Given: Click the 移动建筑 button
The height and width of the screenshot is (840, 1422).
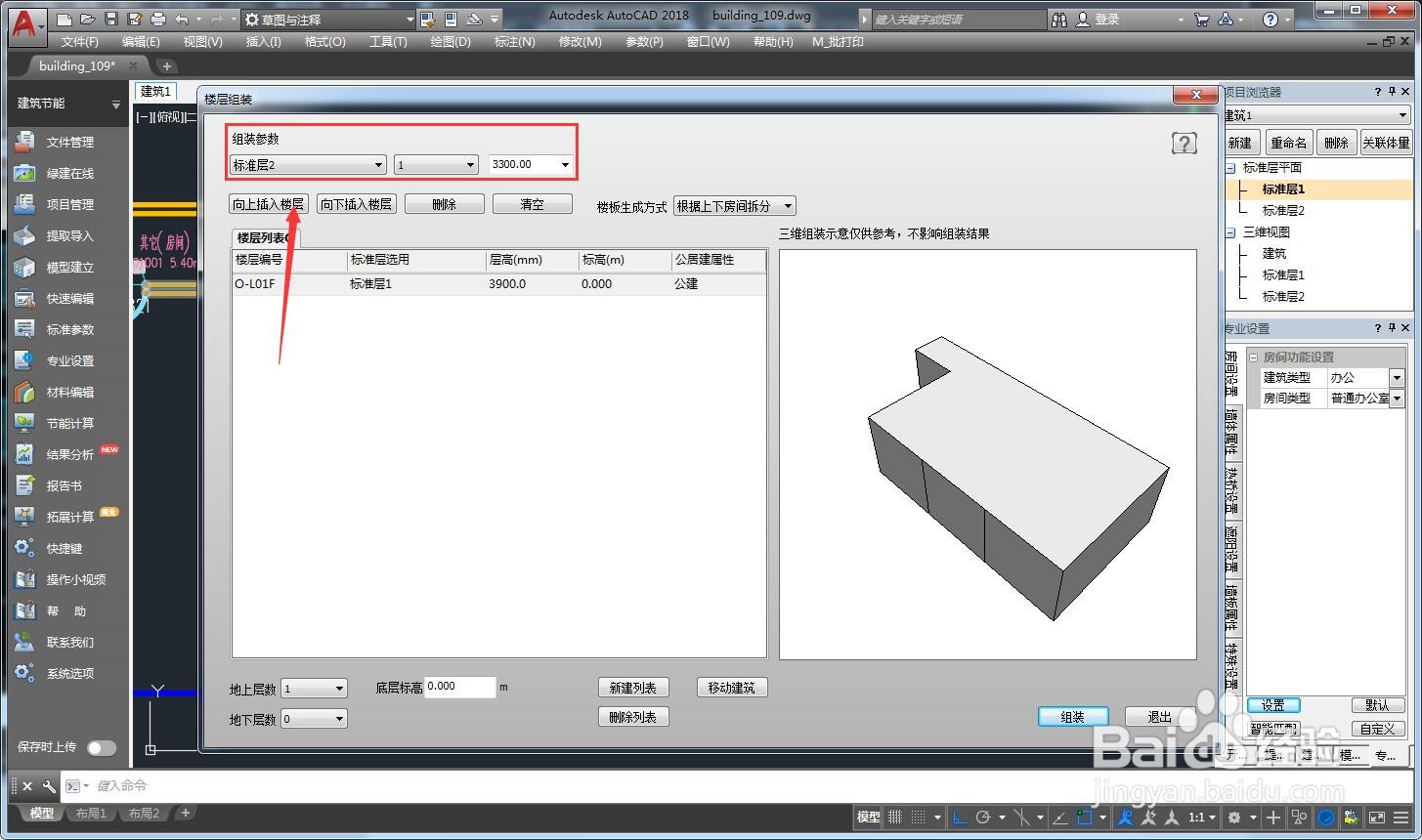Looking at the screenshot, I should (732, 688).
